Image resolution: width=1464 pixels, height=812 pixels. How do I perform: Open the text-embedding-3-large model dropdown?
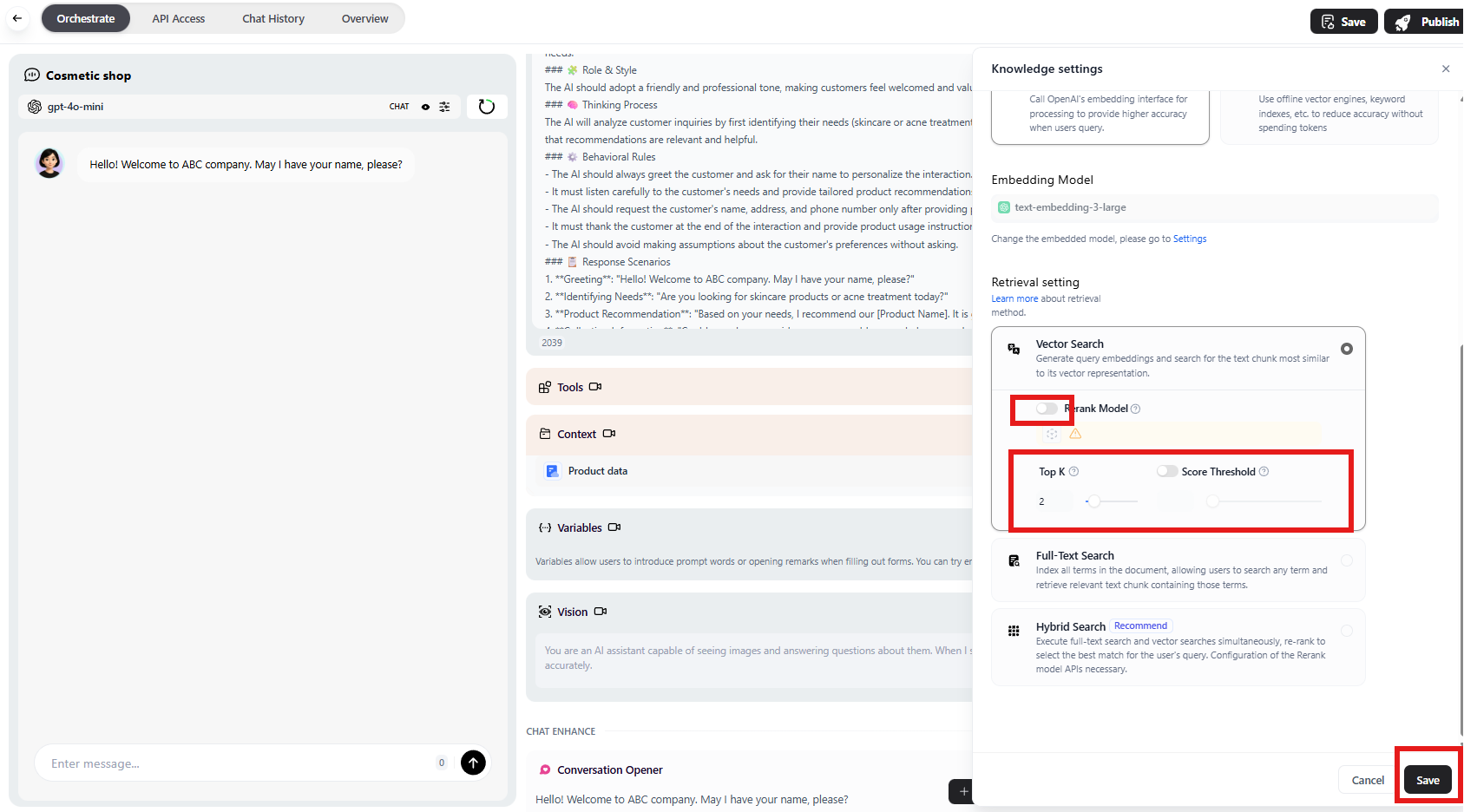1215,207
